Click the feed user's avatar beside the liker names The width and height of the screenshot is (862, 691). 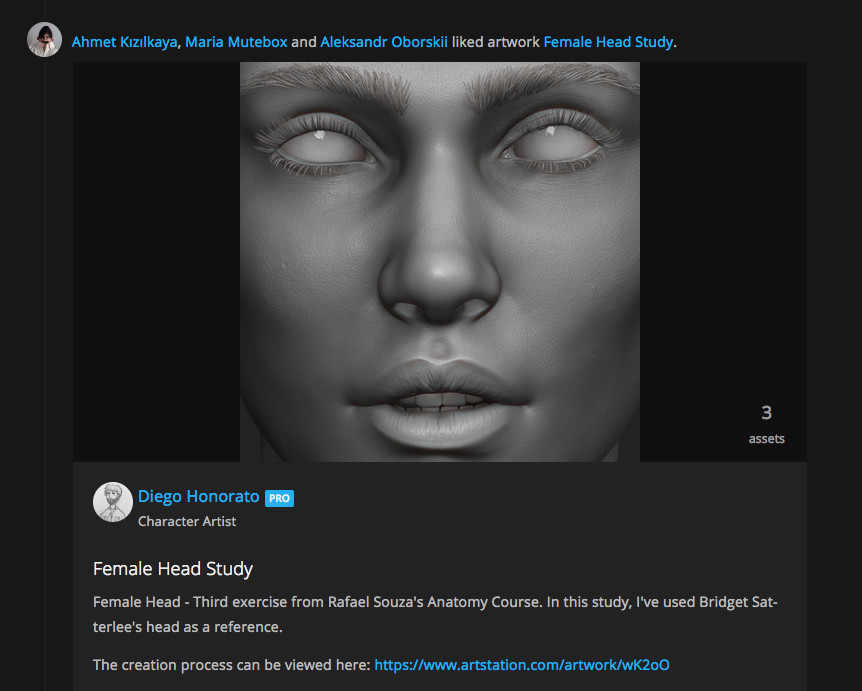(44, 40)
